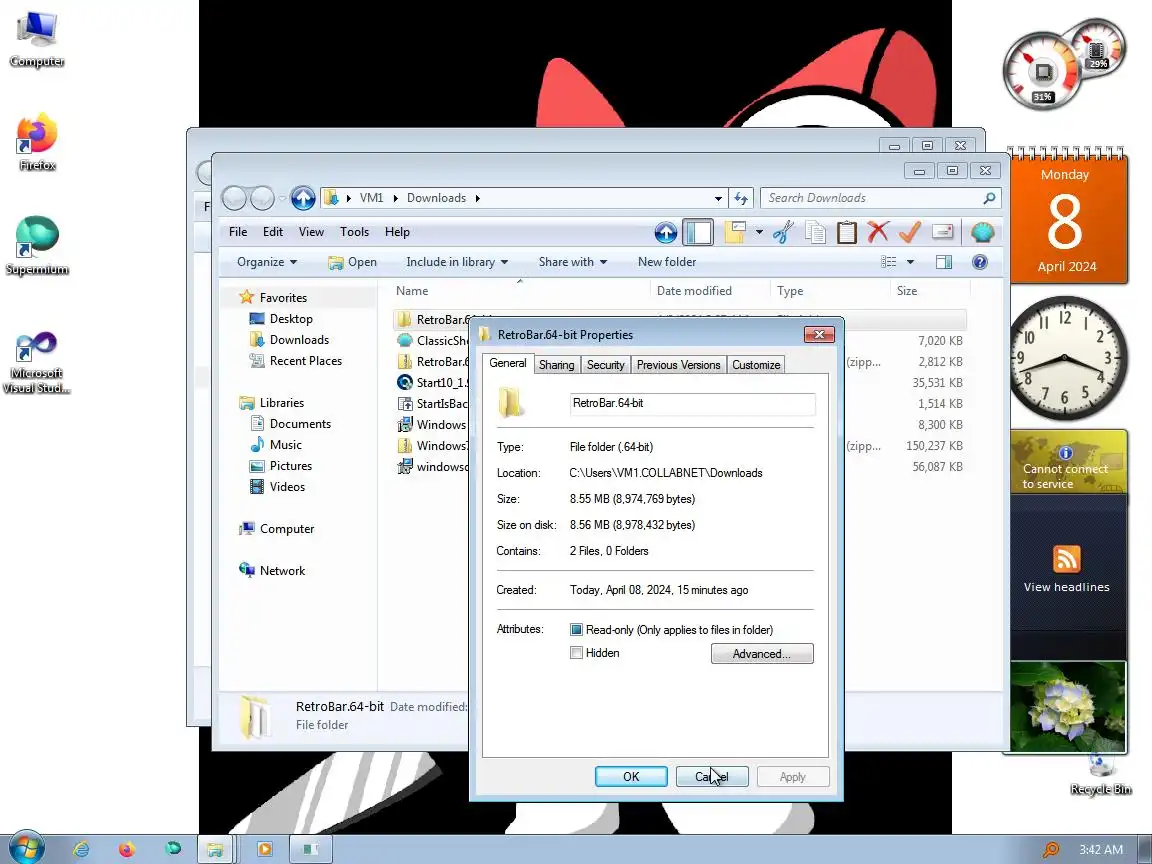
Task: Click Internet Explorer in taskbar
Action: (81, 849)
